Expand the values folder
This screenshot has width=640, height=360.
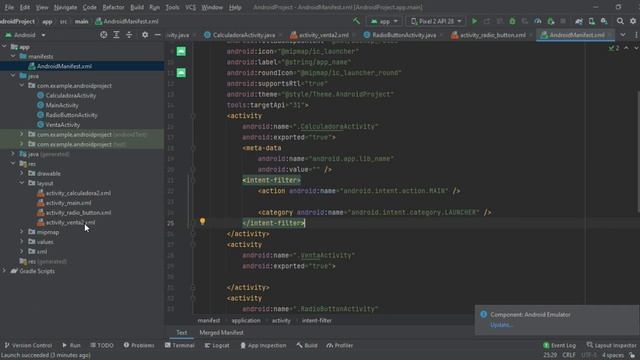click(x=22, y=242)
